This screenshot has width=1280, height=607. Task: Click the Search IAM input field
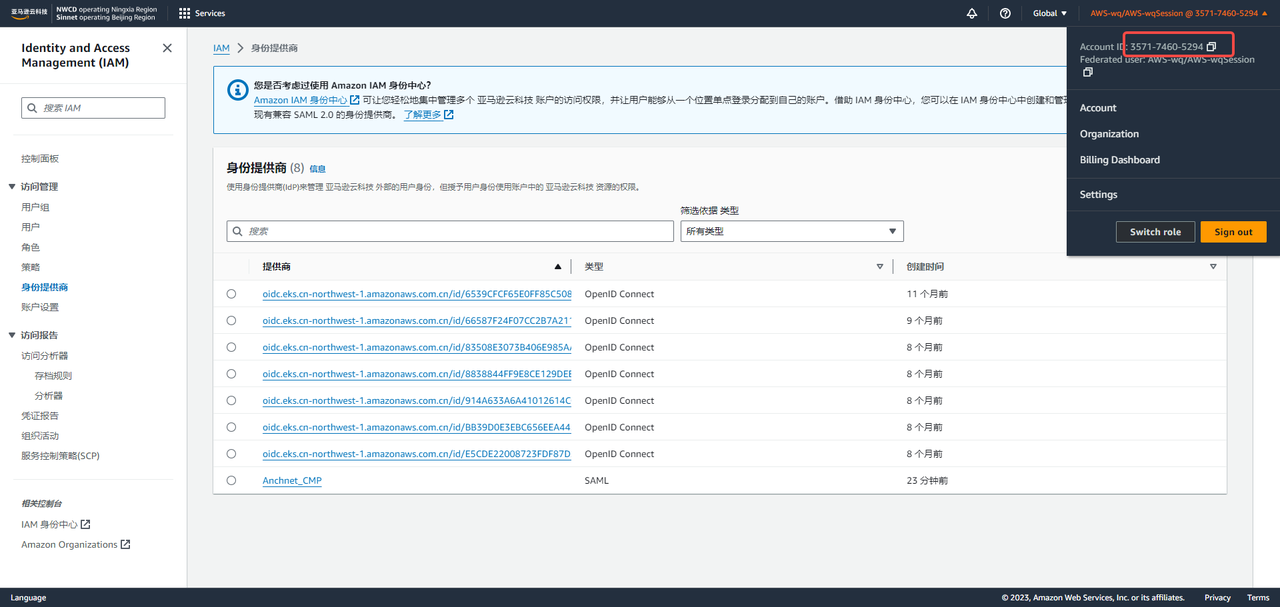(x=93, y=108)
